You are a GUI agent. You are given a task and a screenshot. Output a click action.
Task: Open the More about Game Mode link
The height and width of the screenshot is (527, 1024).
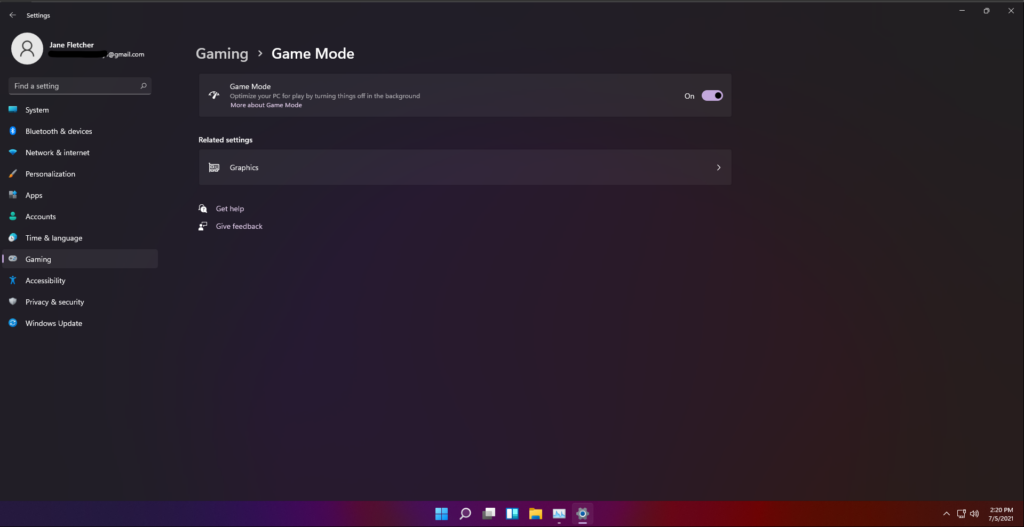[x=266, y=105]
